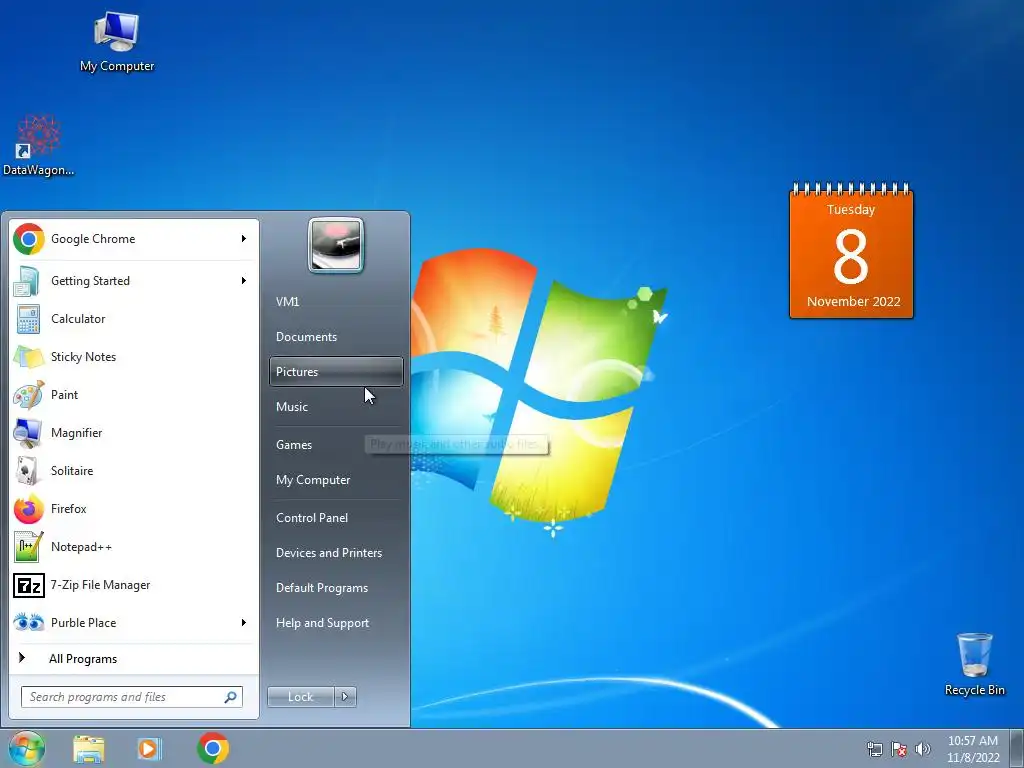Open the Google Chrome icon in Start menu

pyautogui.click(x=29, y=239)
